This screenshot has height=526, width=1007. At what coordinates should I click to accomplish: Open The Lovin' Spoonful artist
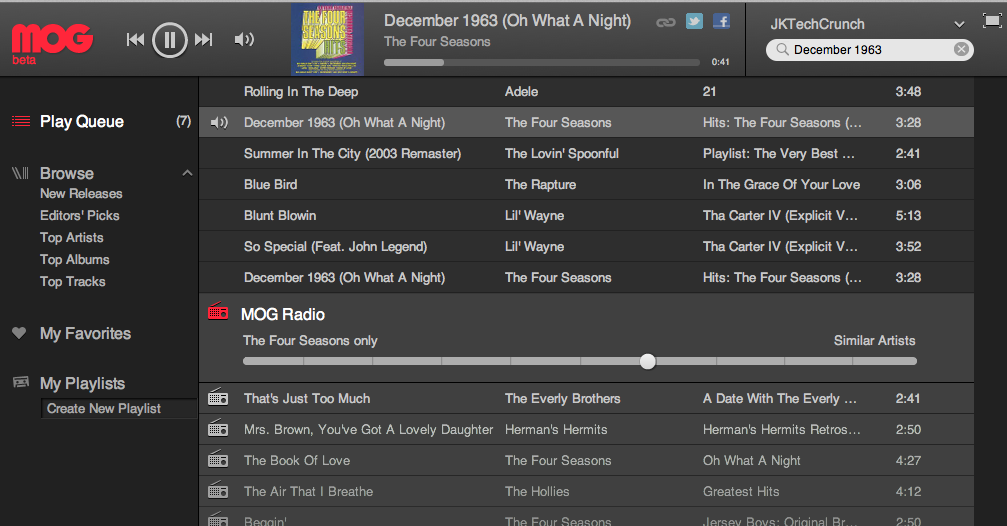pyautogui.click(x=562, y=153)
